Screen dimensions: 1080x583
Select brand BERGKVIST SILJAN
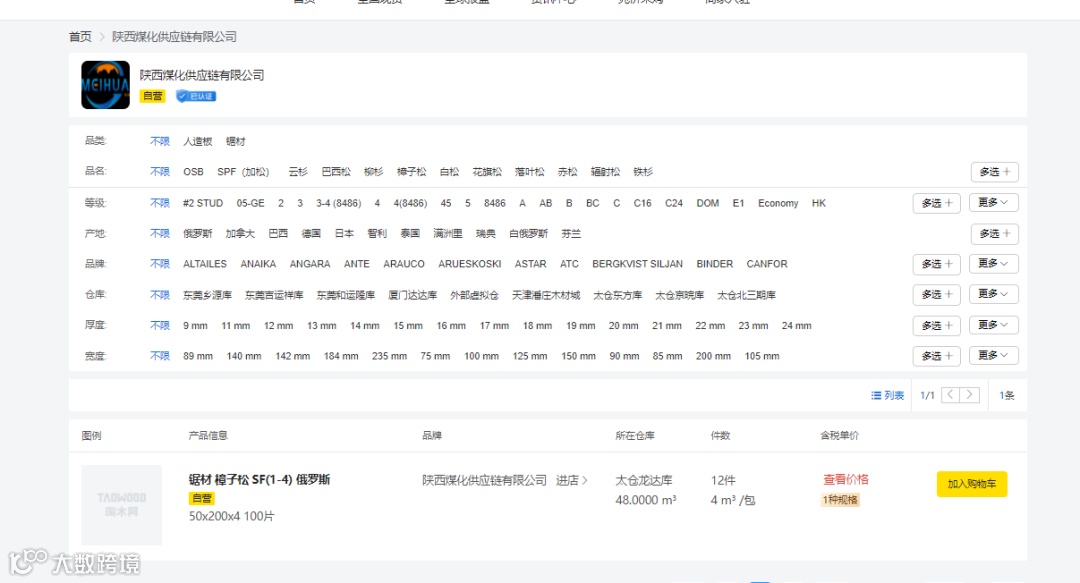(x=637, y=264)
